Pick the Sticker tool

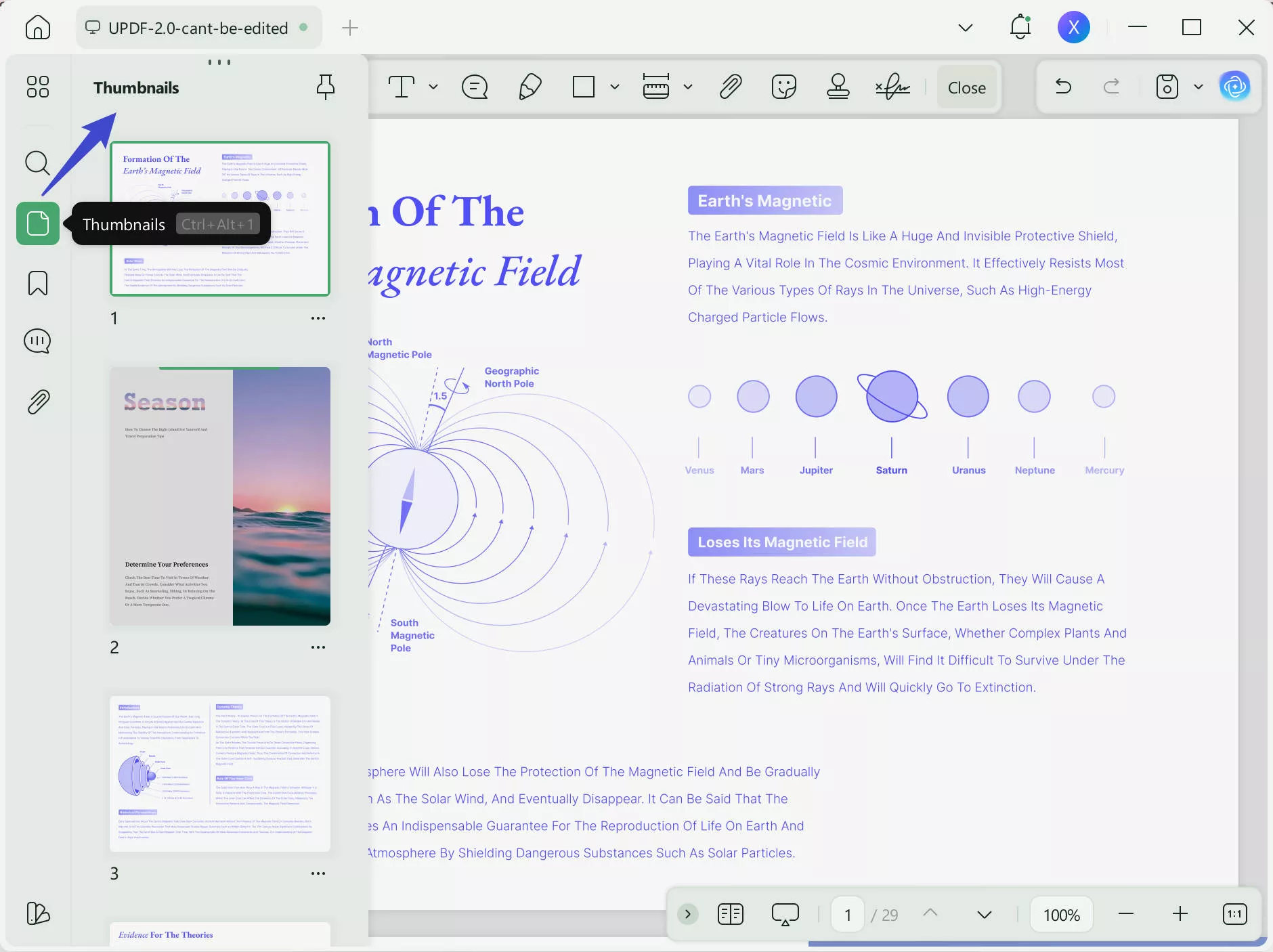(x=783, y=87)
